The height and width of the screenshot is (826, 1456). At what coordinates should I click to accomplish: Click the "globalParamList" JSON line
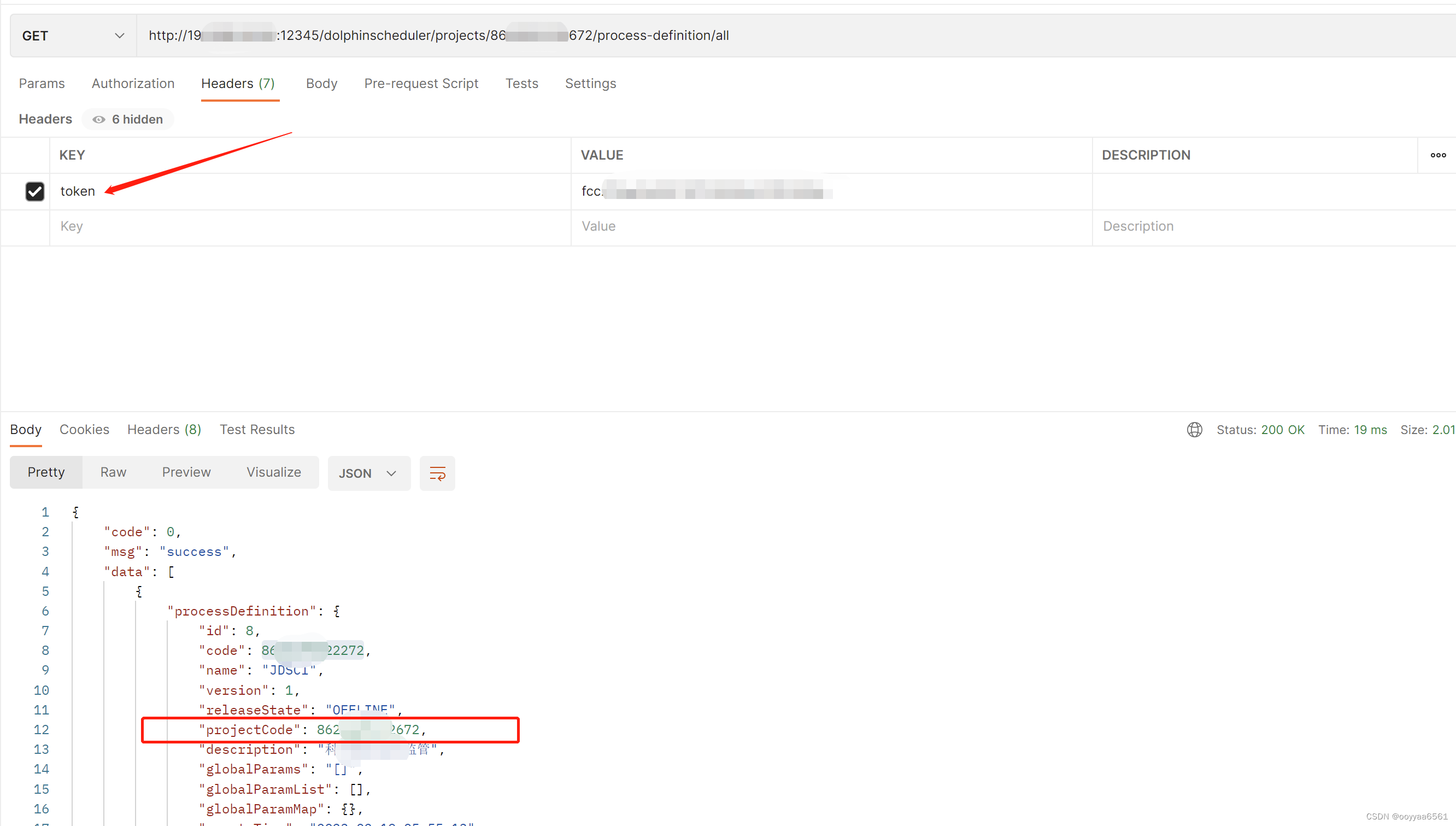click(285, 790)
